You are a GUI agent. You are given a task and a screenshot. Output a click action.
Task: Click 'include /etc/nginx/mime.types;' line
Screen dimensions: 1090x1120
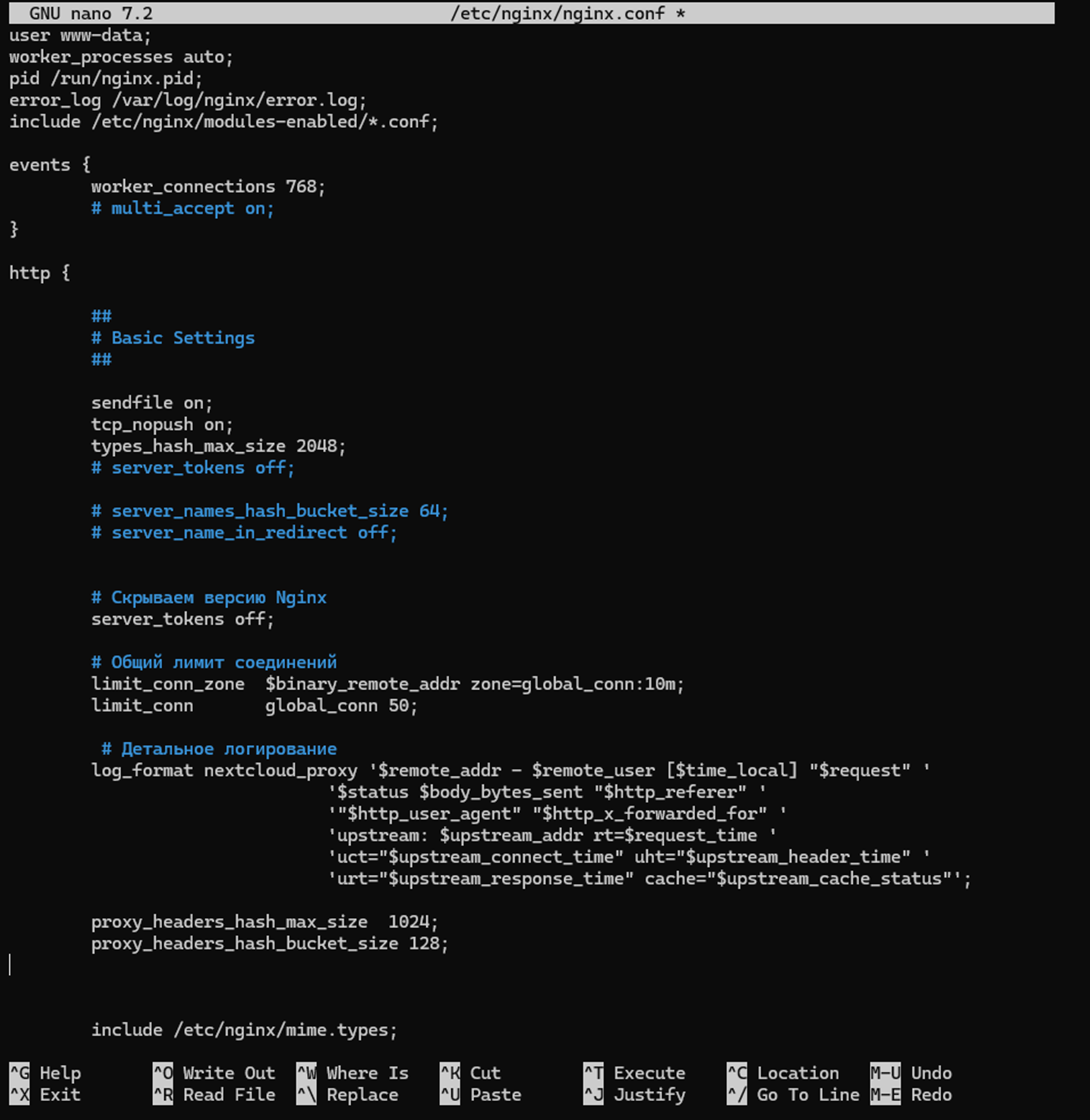[244, 1030]
